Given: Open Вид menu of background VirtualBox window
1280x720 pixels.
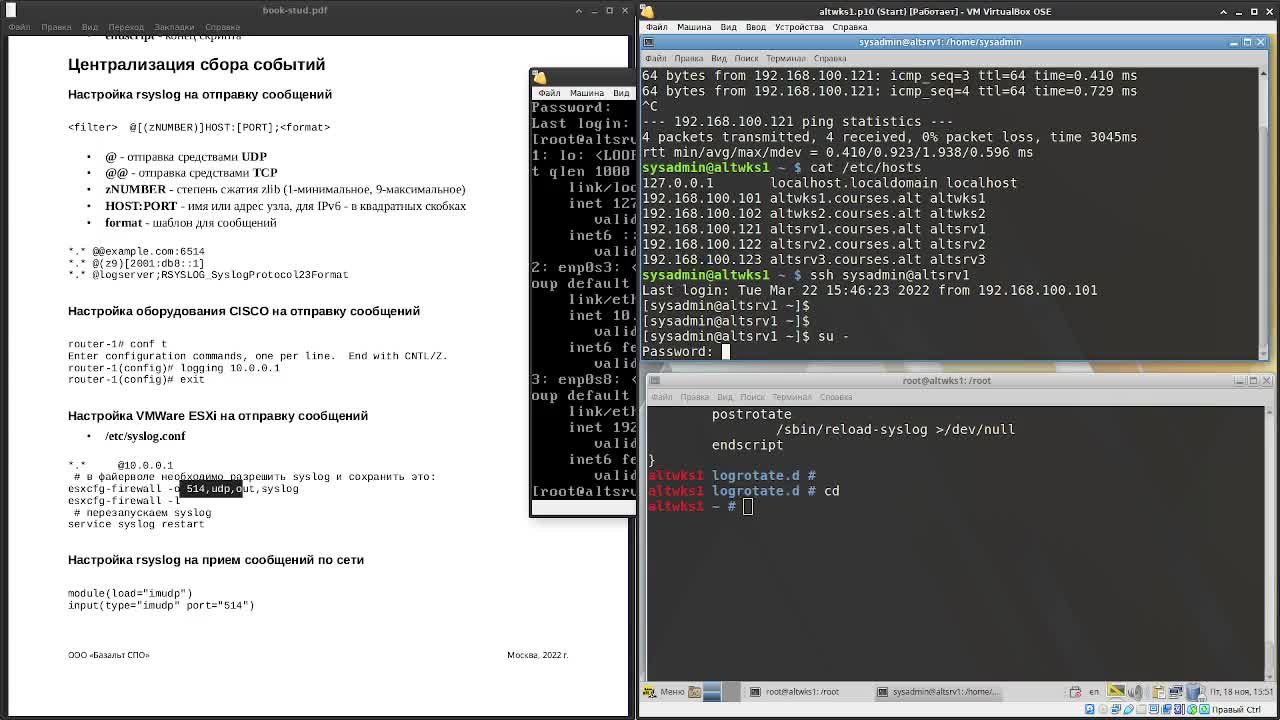Looking at the screenshot, I should (621, 93).
